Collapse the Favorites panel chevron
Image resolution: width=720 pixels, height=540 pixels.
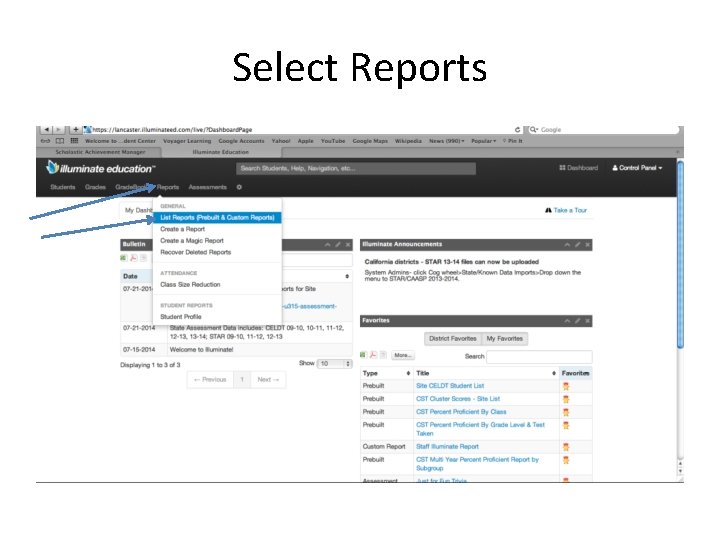tap(567, 321)
